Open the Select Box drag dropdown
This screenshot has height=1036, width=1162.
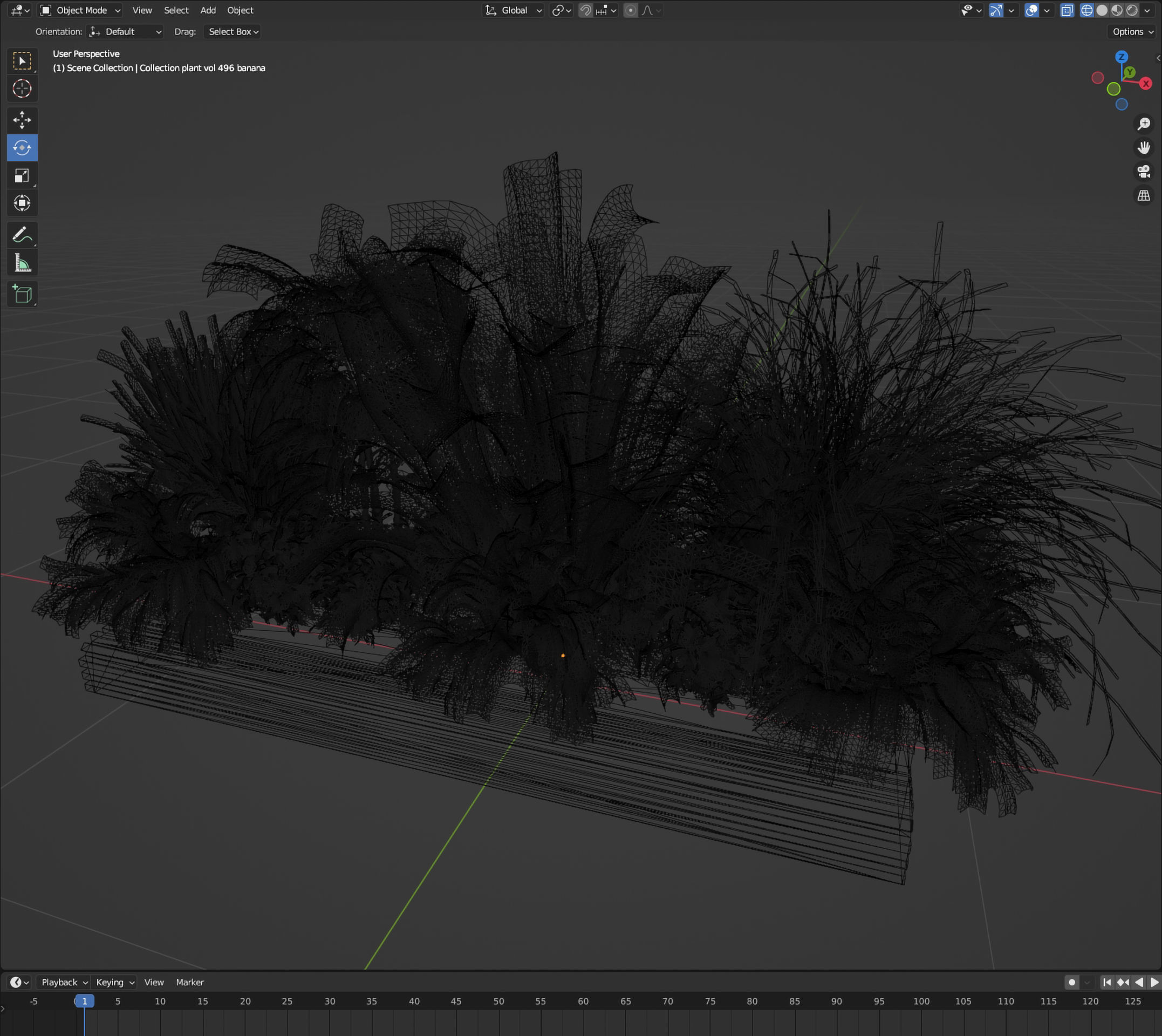pyautogui.click(x=232, y=32)
